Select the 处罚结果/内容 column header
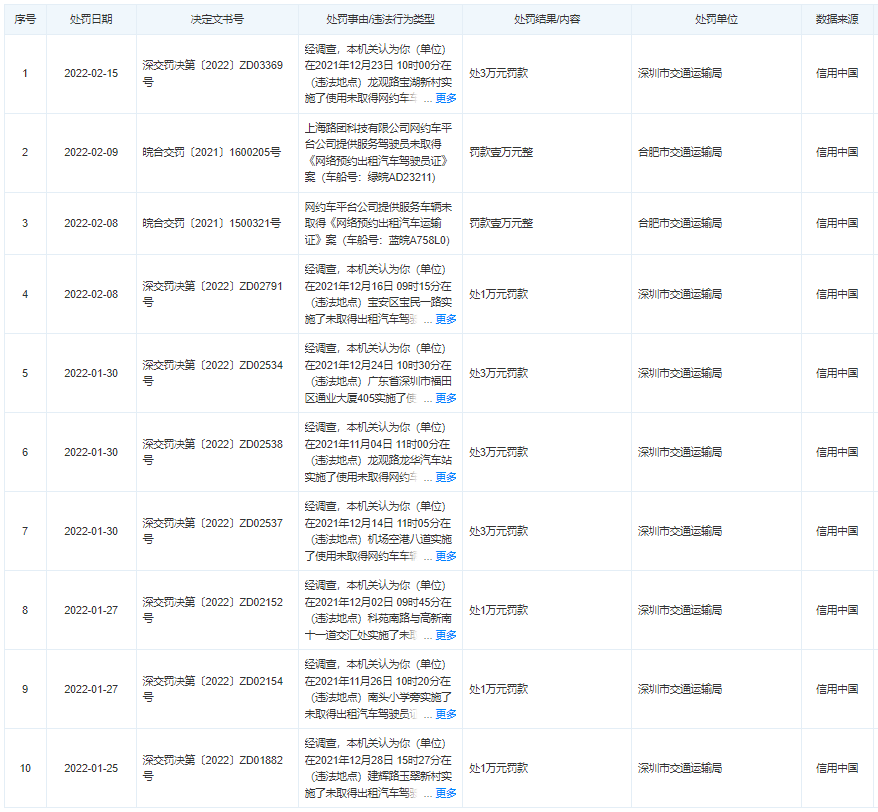The width and height of the screenshot is (878, 812). point(547,19)
